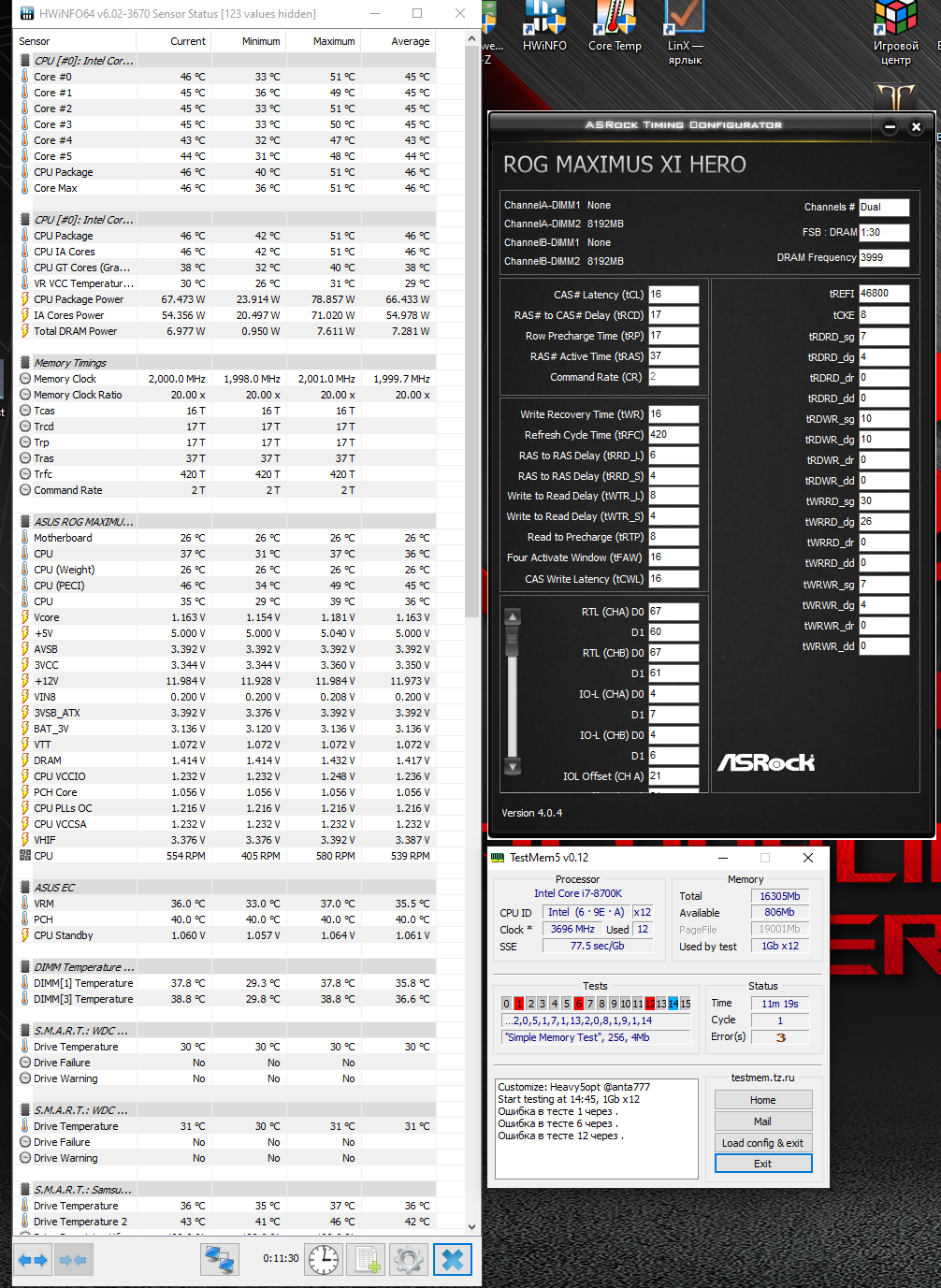Click the CAS# Latency (tCL) value field
Viewport: 941px width, 1288px height.
[x=673, y=294]
